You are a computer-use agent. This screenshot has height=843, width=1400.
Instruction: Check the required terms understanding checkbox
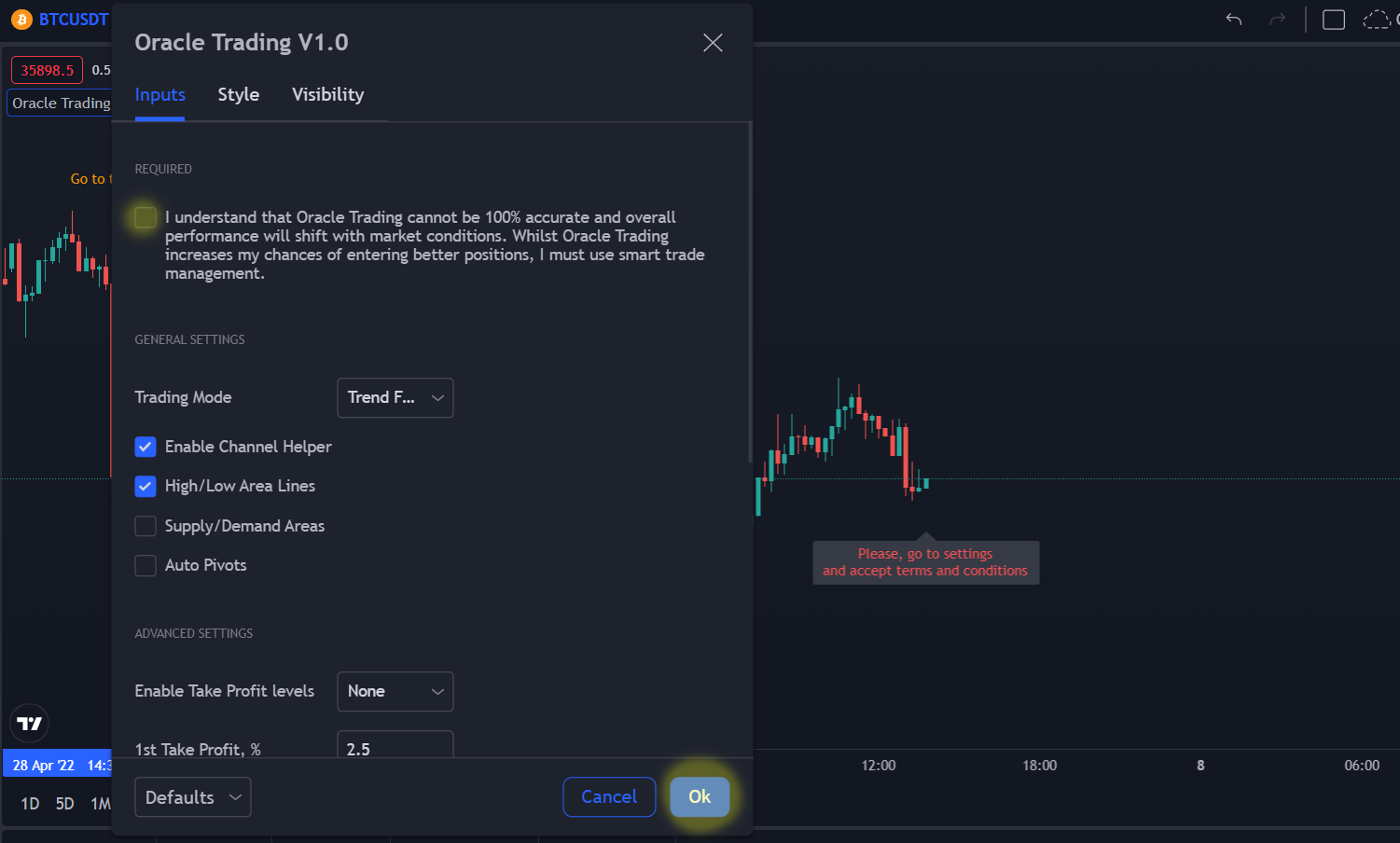(x=146, y=217)
